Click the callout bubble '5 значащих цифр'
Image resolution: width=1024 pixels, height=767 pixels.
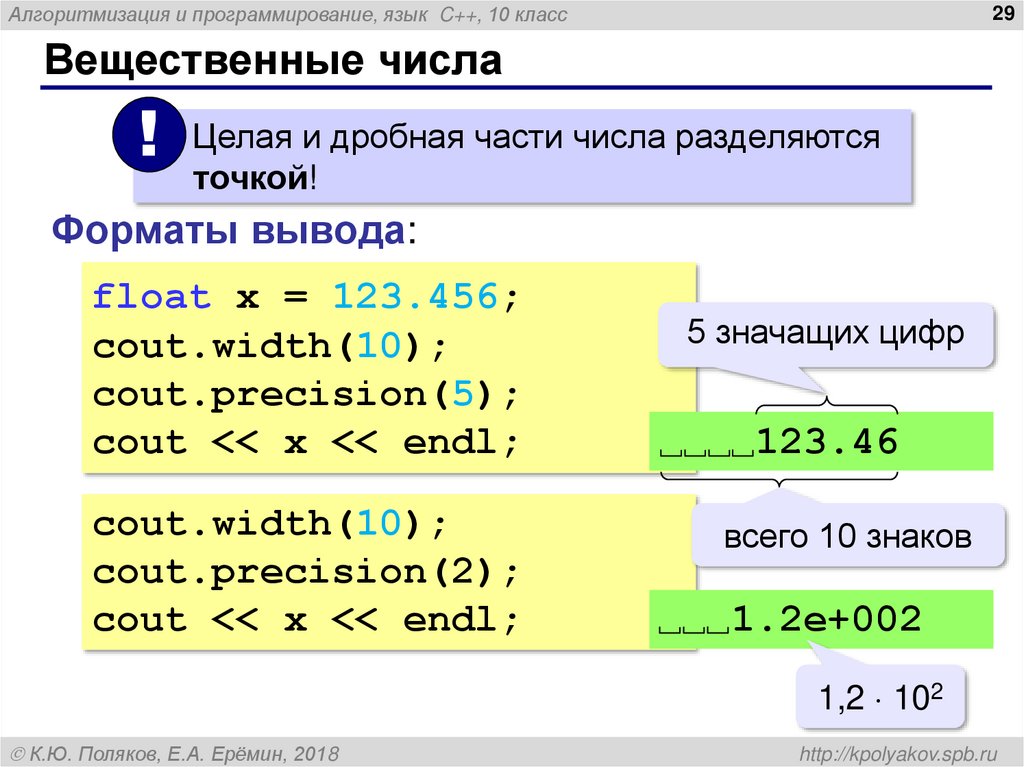824,333
